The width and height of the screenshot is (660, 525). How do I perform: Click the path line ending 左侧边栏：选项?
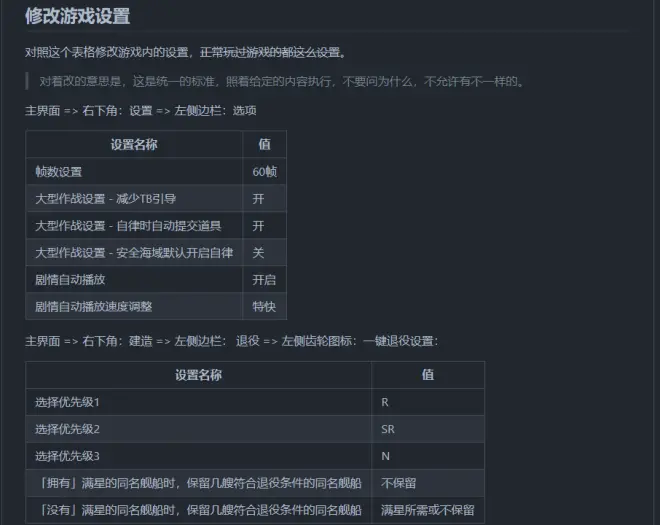click(x=141, y=111)
